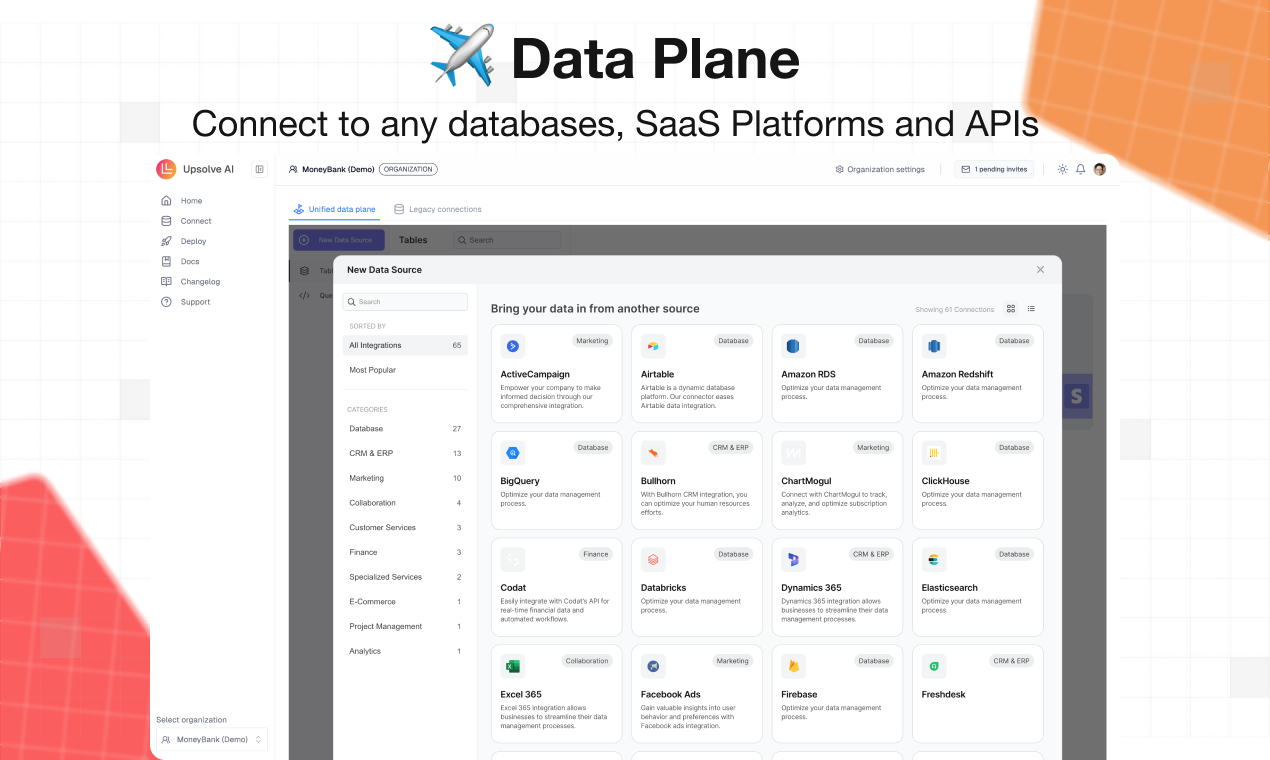Click the Airtable connector icon
Image resolution: width=1270 pixels, height=760 pixels.
tap(653, 346)
